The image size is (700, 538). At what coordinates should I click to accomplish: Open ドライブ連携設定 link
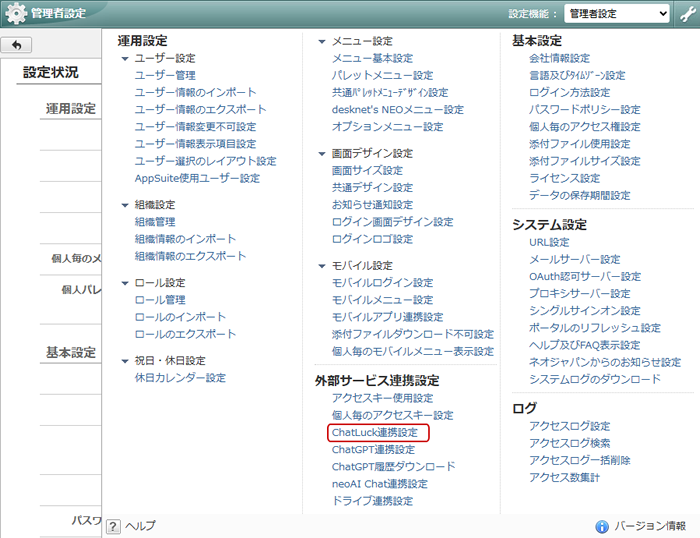[372, 501]
